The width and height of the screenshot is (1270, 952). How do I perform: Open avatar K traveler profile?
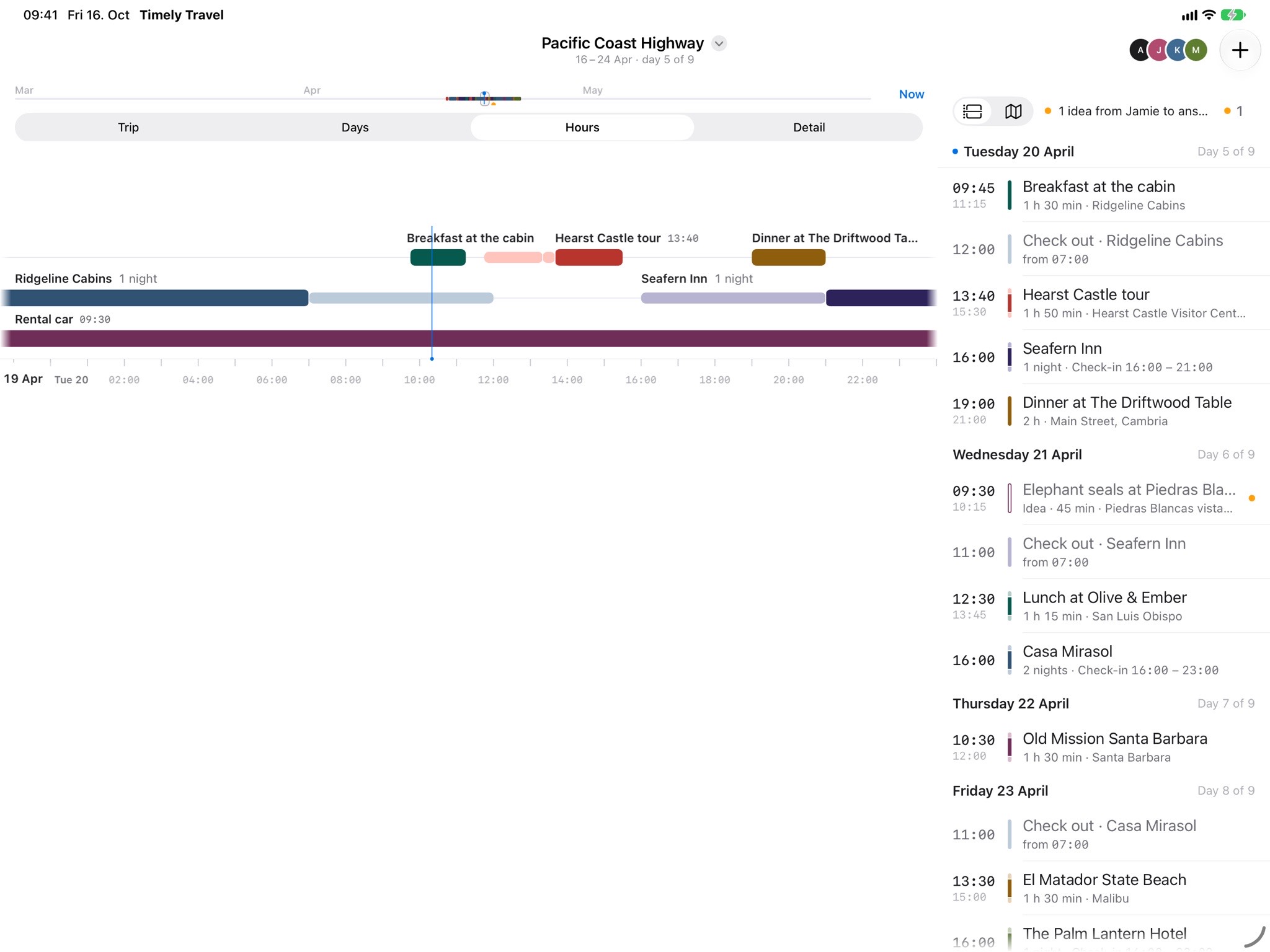click(1177, 50)
